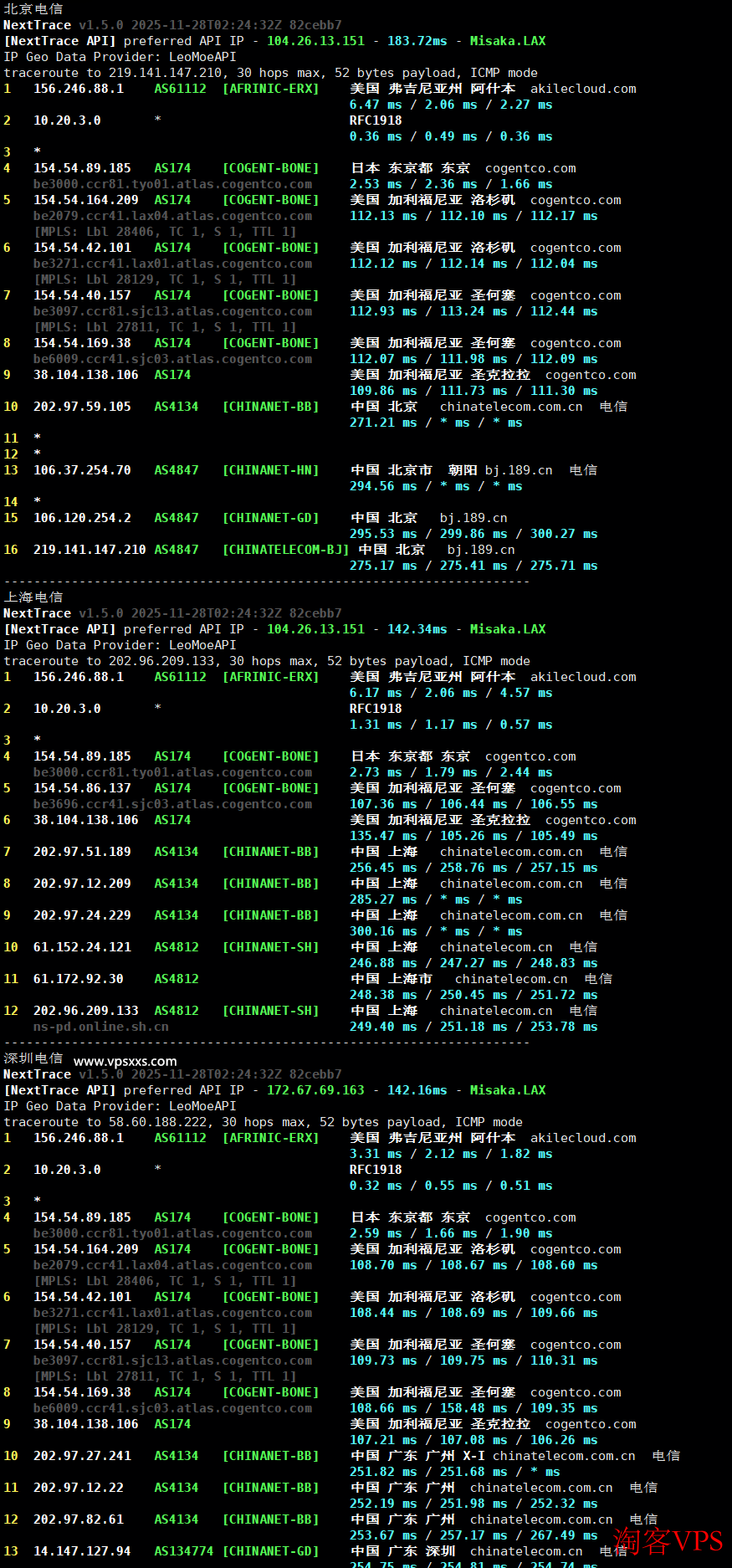Click the 300.16 ms latency value
The width and height of the screenshot is (732, 1568).
(x=383, y=931)
